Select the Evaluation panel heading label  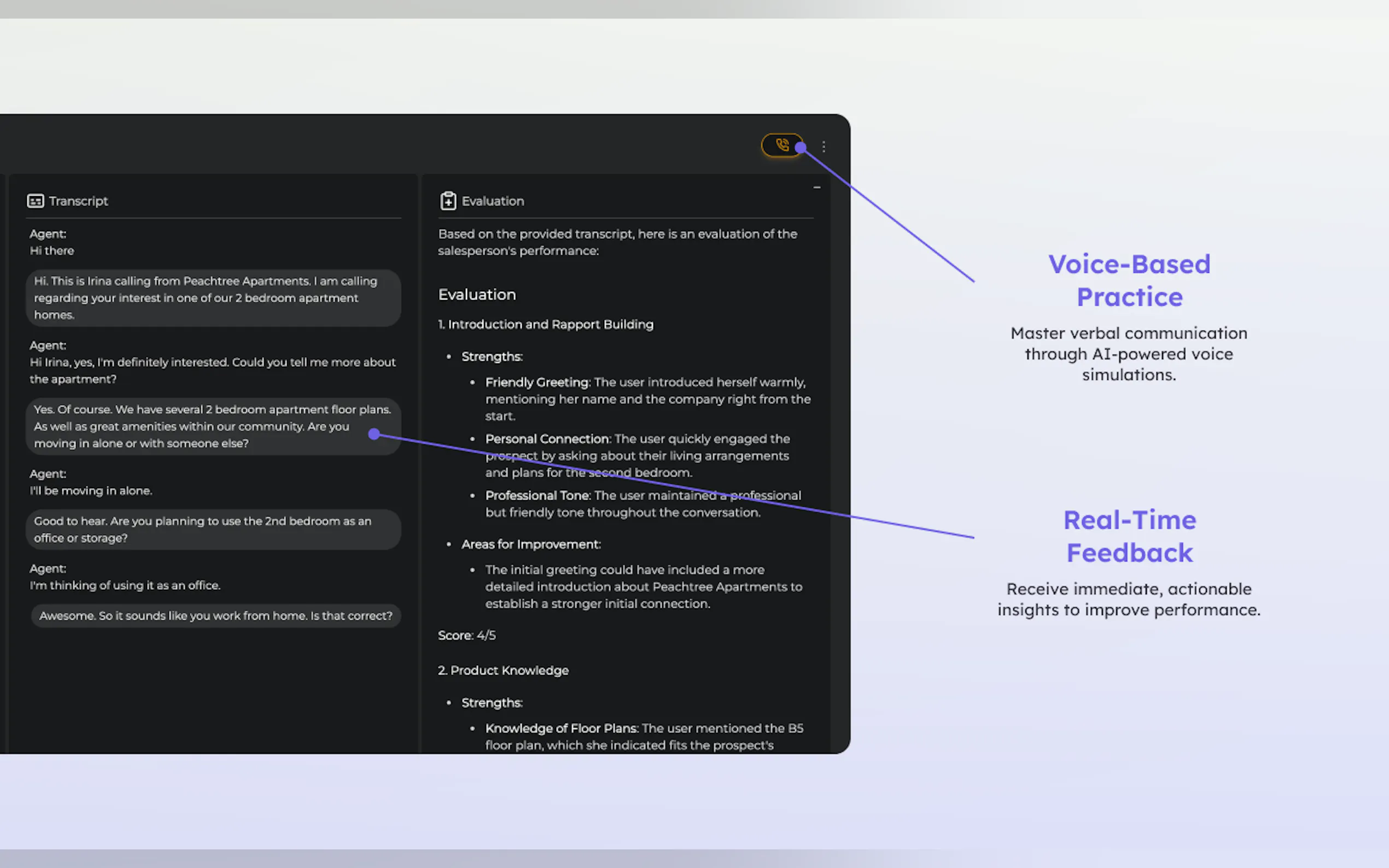493,201
